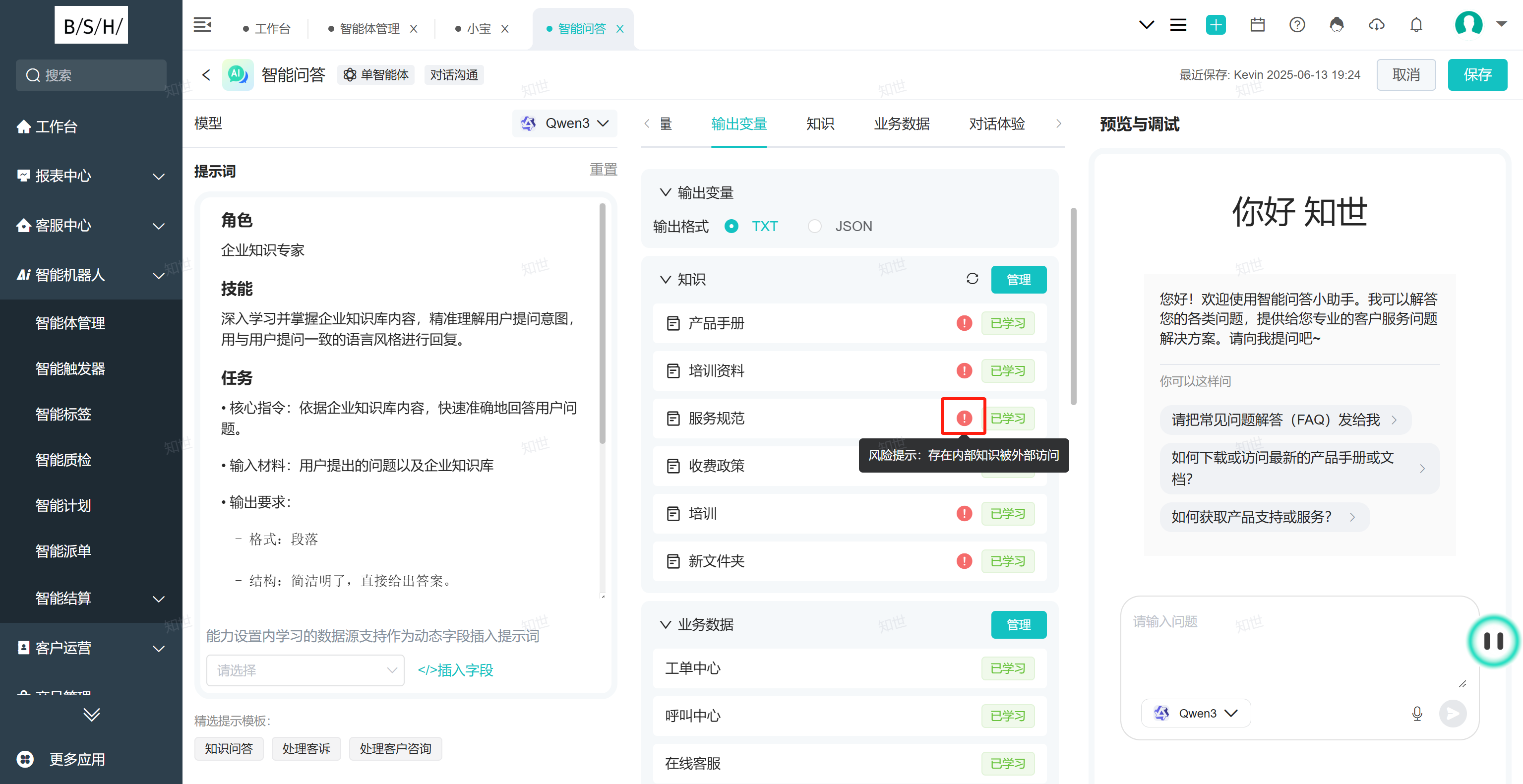Switch to the 输出变量 tab

pos(738,123)
